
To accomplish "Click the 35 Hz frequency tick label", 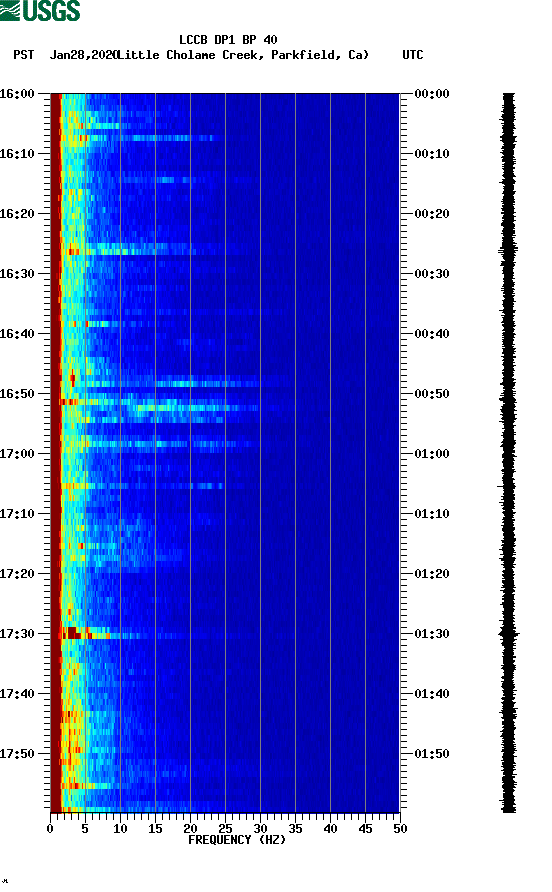I will [x=295, y=828].
